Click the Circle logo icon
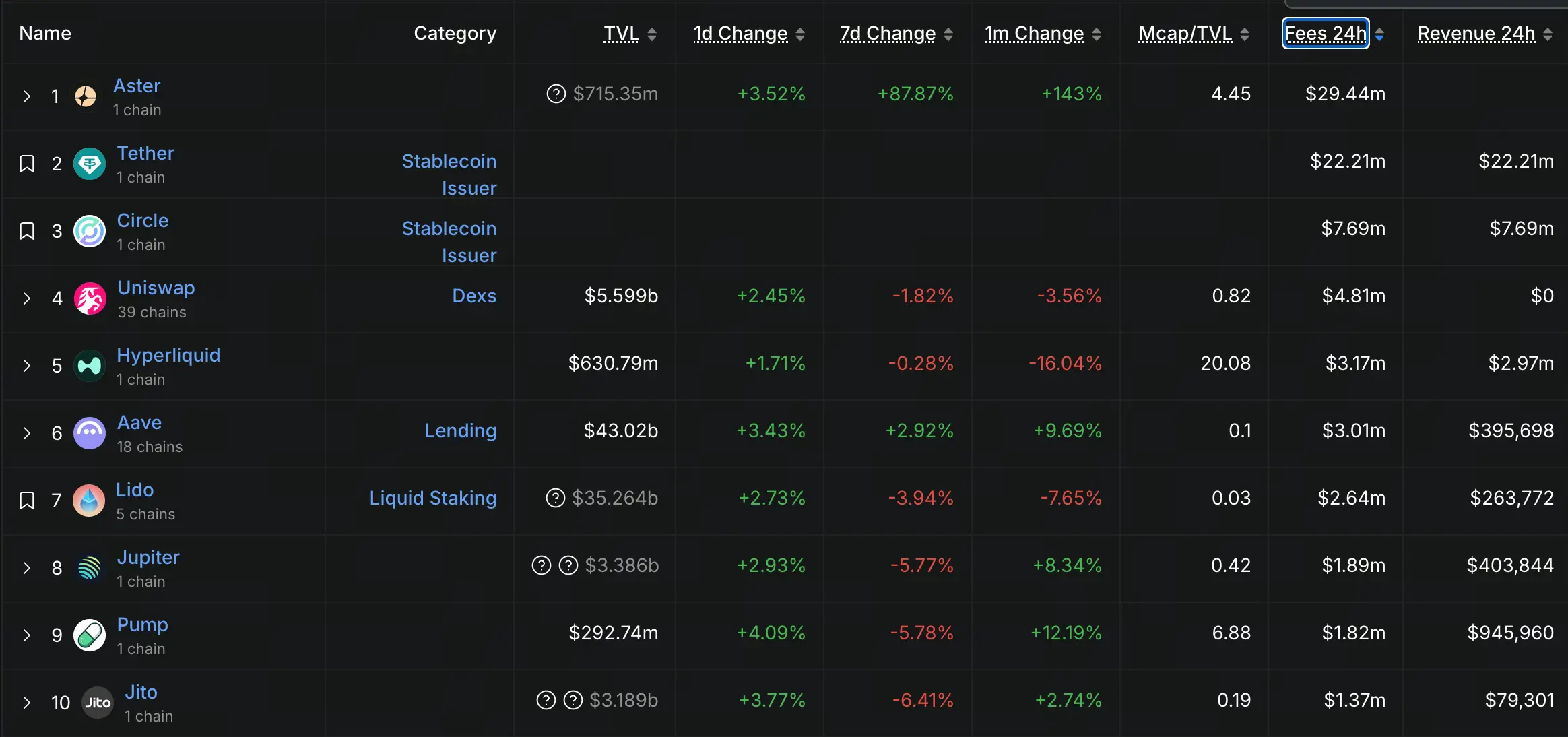 [90, 231]
